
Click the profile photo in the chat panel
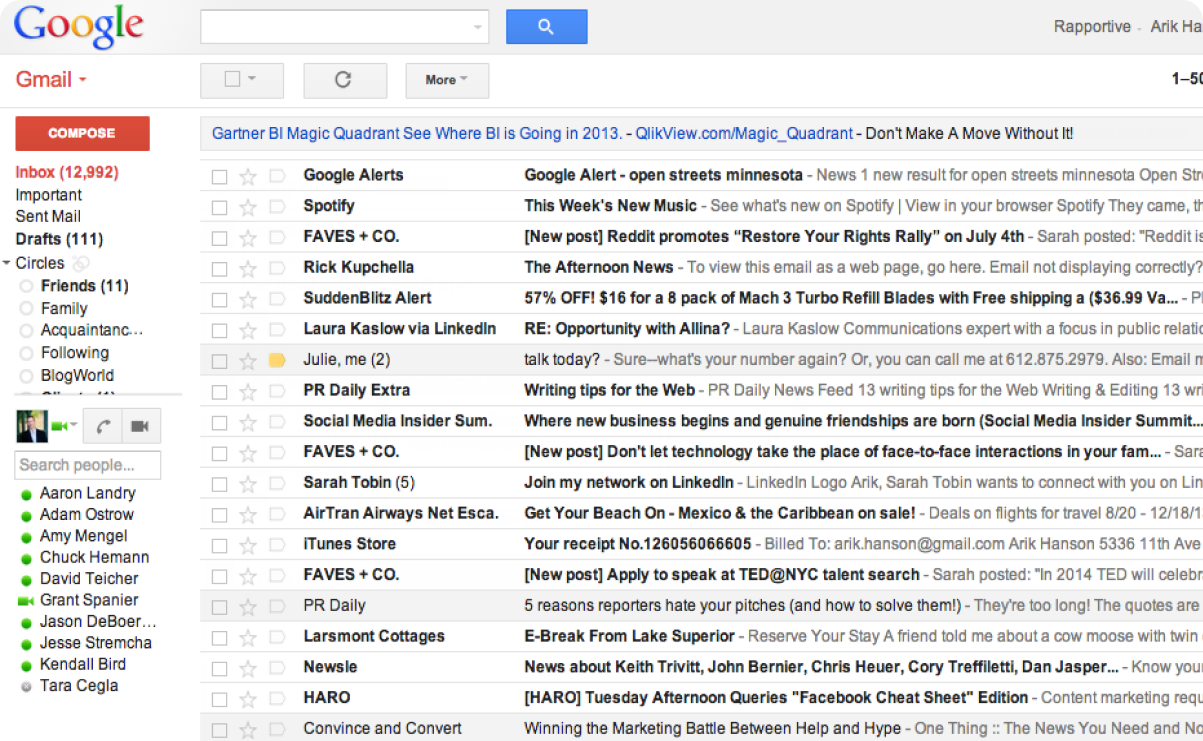click(33, 427)
